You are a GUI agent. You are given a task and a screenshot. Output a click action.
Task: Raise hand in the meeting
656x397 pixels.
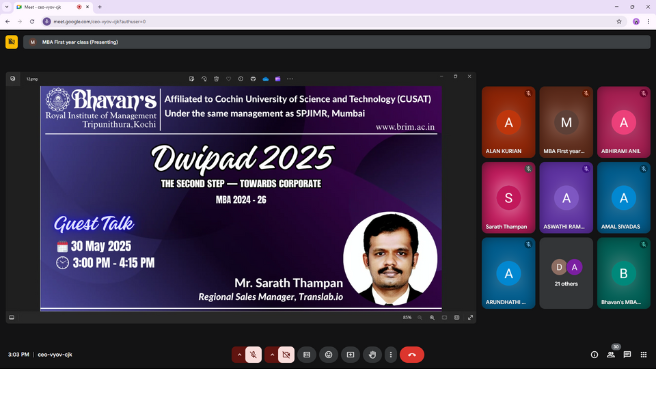pos(372,355)
